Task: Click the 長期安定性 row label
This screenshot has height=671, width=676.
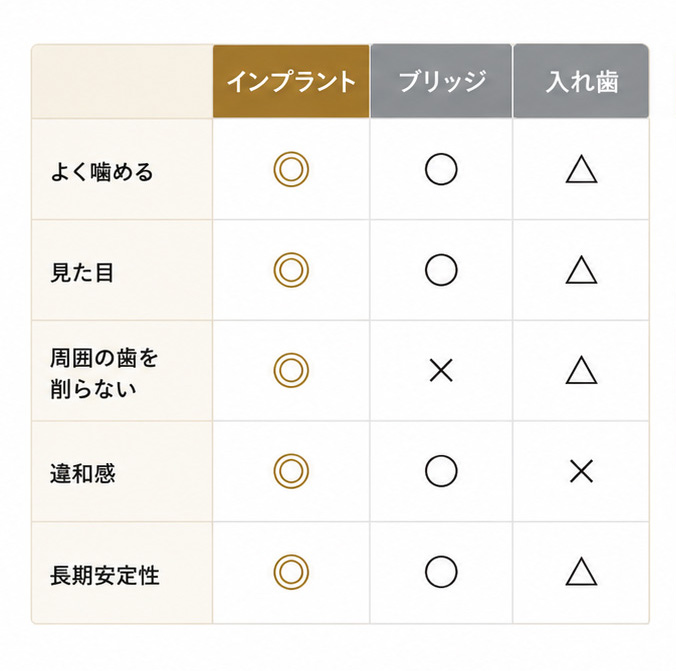Action: 104,575
